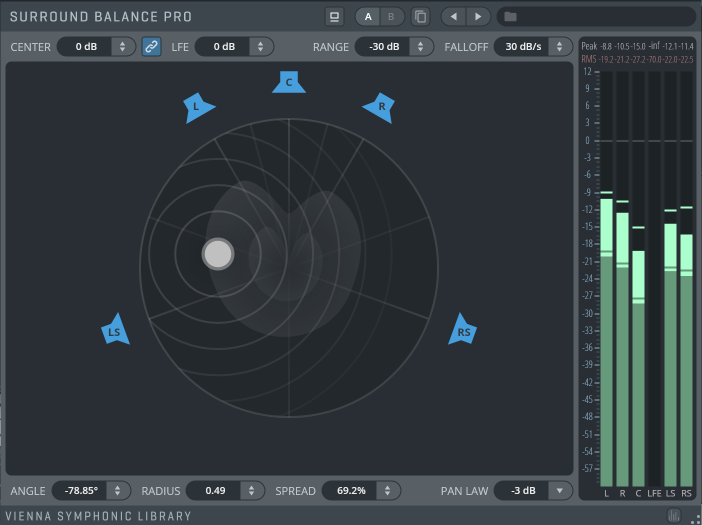
Task: Click the gray panner position handle
Action: 218,254
